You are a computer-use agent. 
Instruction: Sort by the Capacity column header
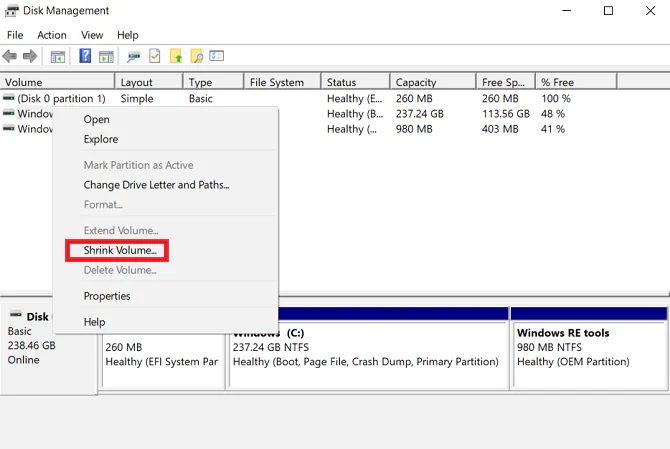pyautogui.click(x=416, y=82)
